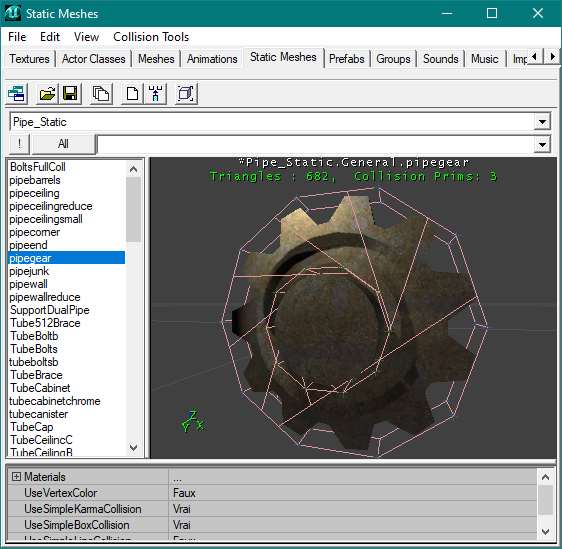Screen dimensions: 562x549
Task: Click the dock/undock browser window icon
Action: 16,94
